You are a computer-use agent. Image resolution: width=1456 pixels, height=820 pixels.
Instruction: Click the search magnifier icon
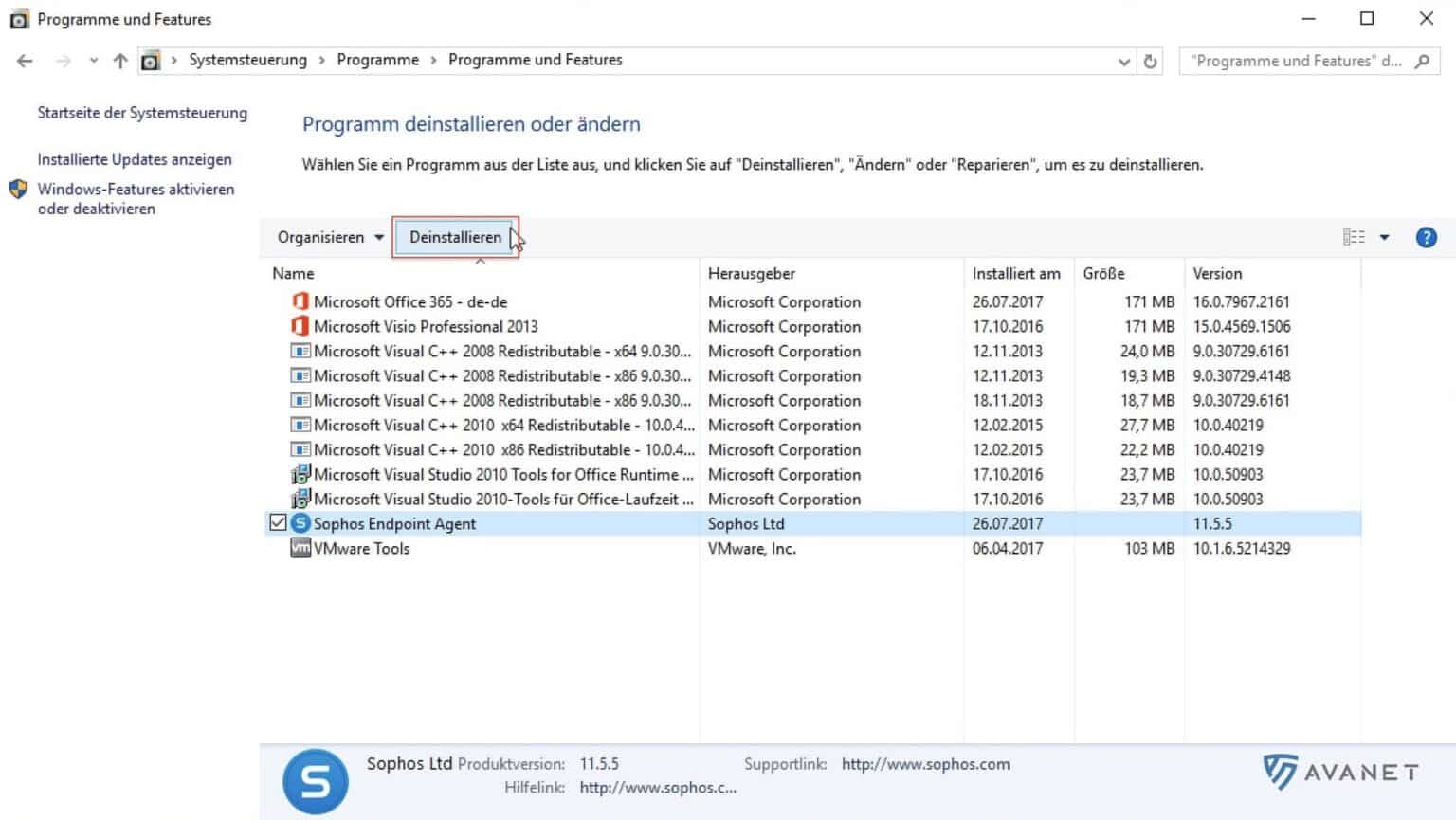pyautogui.click(x=1422, y=61)
